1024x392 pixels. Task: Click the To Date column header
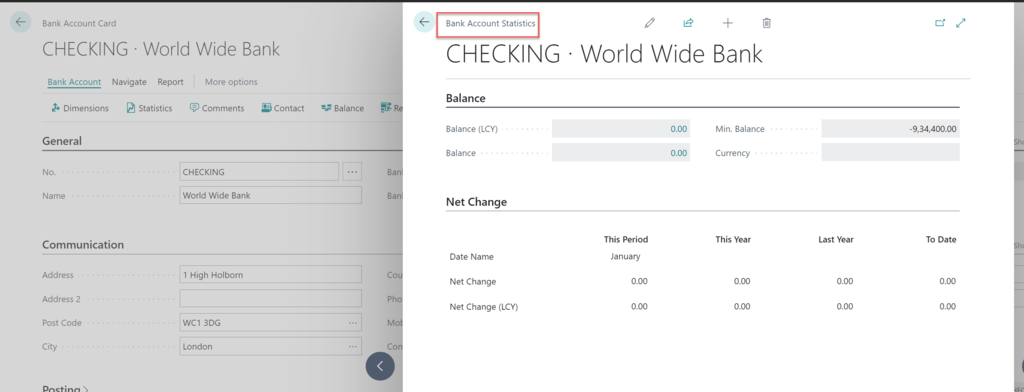coord(941,239)
